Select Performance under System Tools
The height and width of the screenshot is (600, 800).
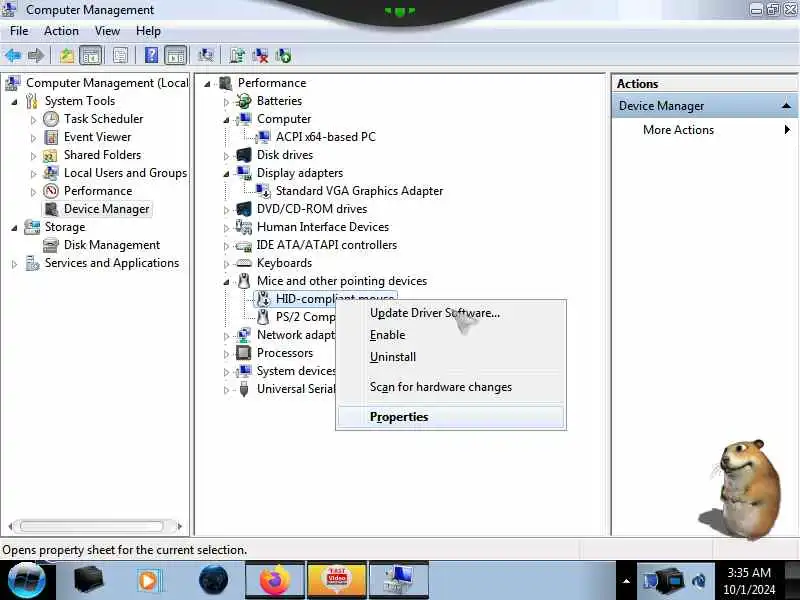point(98,191)
